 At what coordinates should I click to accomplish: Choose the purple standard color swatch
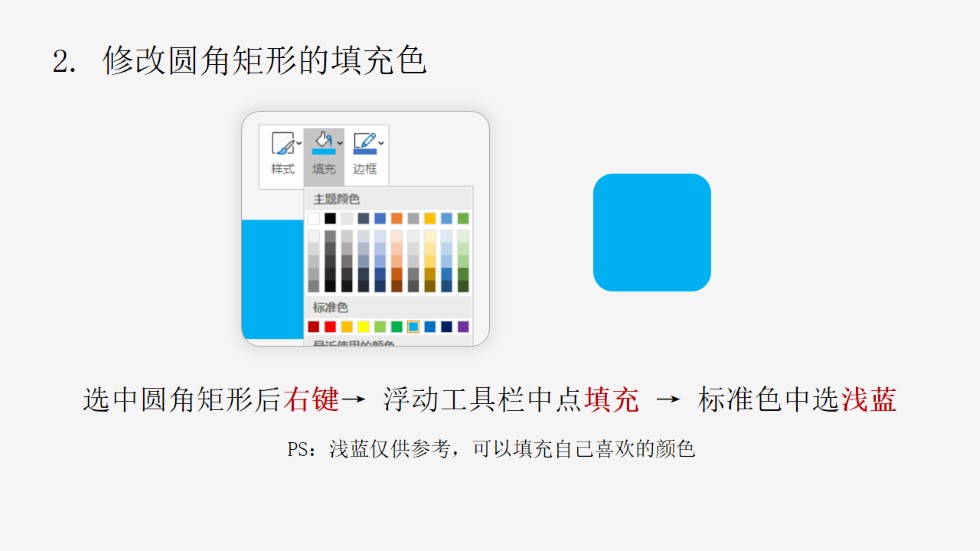click(463, 327)
